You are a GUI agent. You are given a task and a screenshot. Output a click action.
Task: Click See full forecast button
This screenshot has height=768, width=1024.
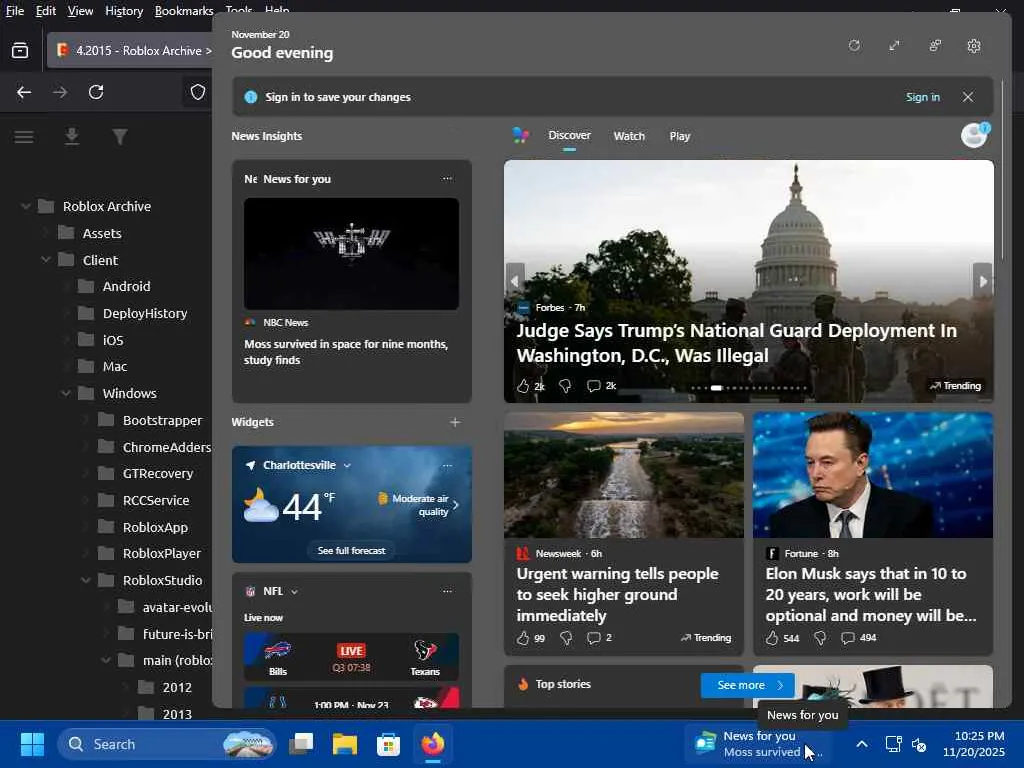click(x=351, y=551)
